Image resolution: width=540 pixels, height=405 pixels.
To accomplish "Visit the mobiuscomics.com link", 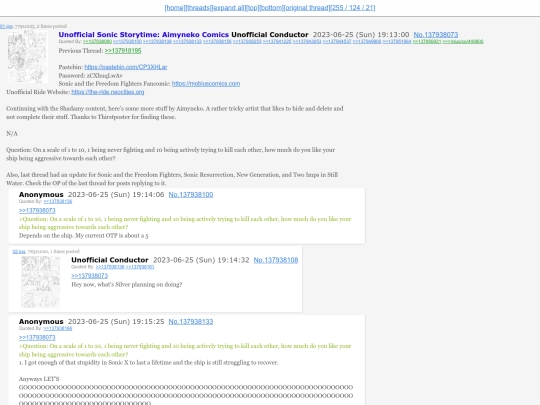I will 206,84.
